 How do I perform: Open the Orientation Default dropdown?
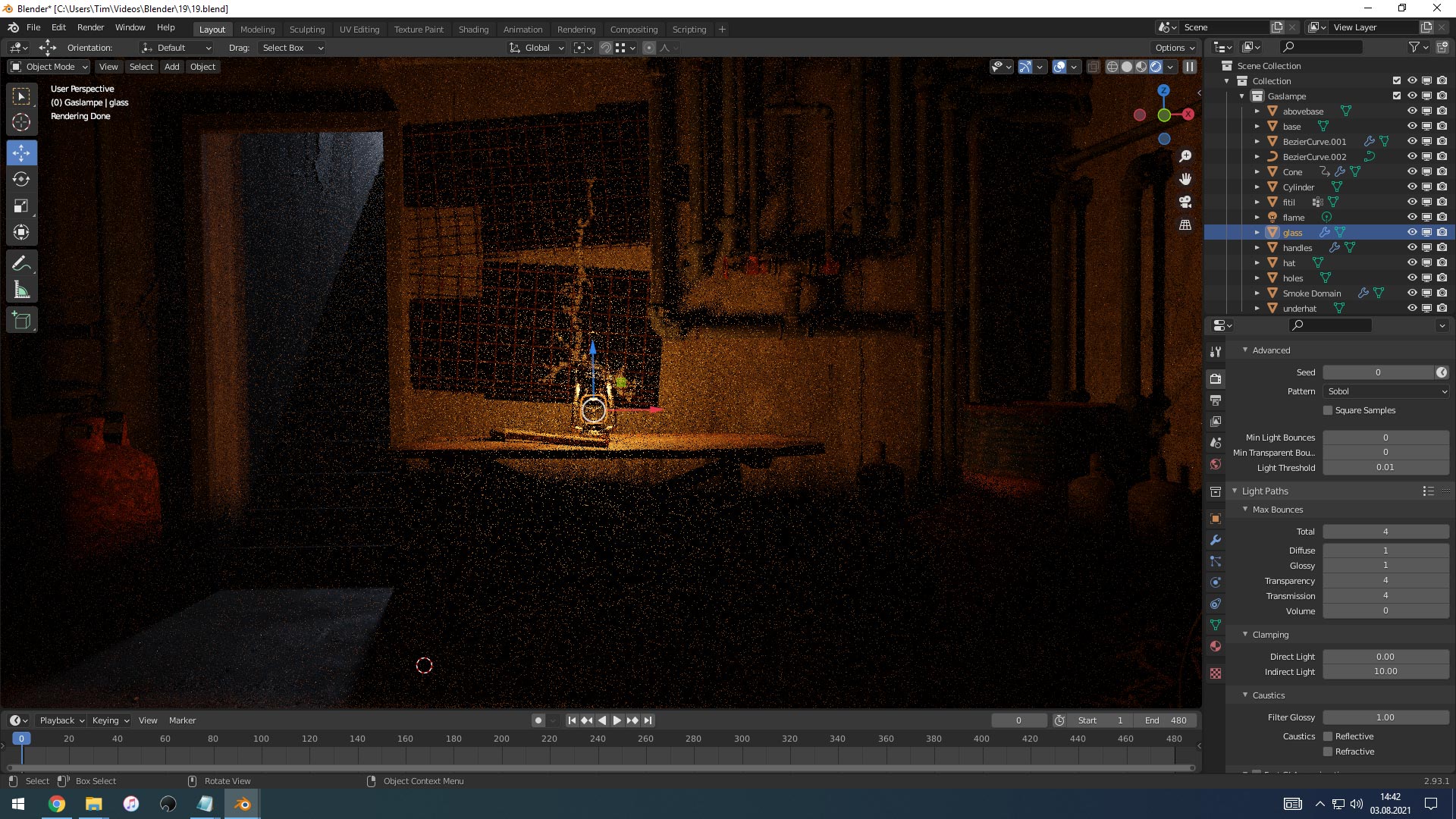tap(176, 48)
